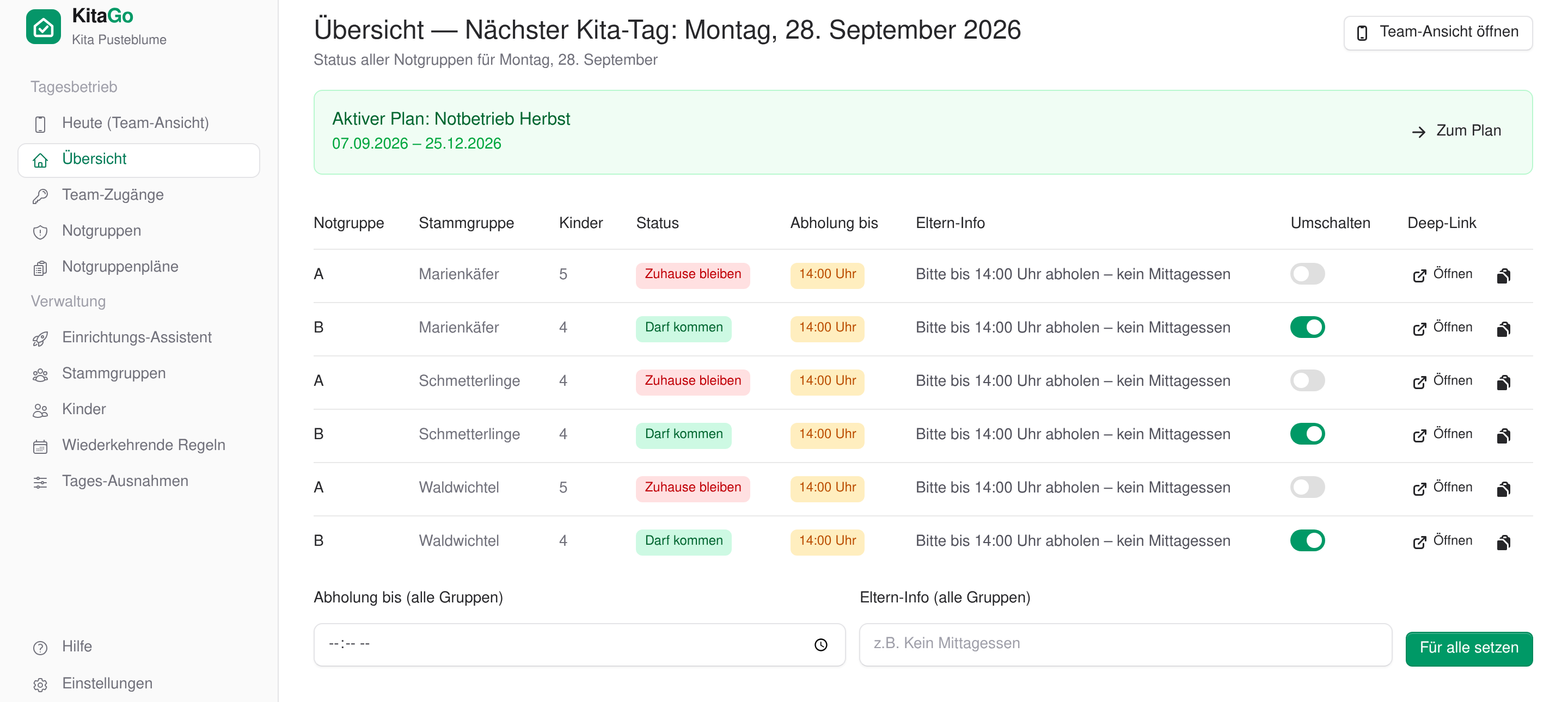
Task: Toggle status switch for Marienkäfer group A
Action: point(1307,274)
